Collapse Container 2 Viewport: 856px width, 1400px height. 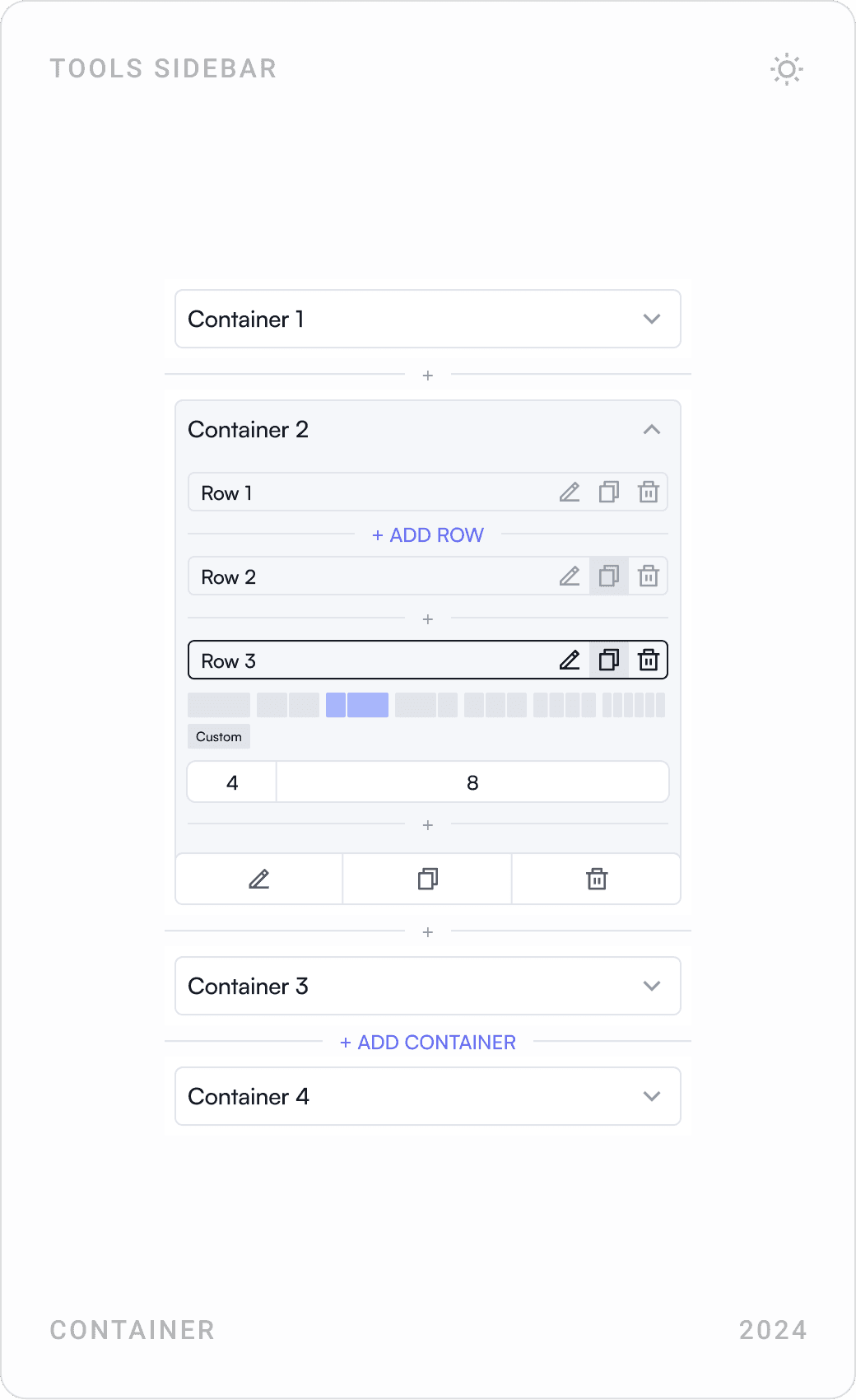pyautogui.click(x=652, y=430)
